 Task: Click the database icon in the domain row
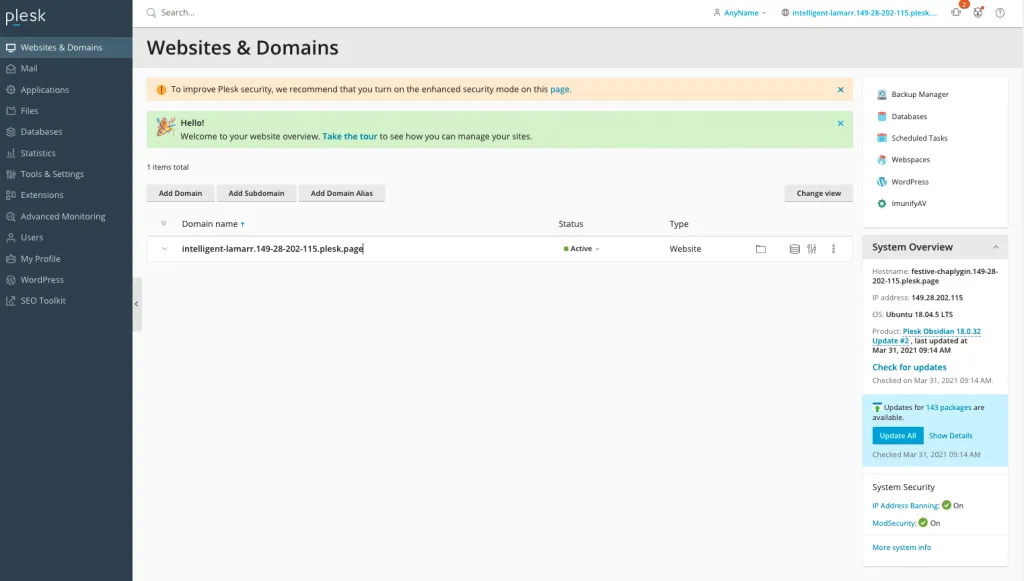[x=795, y=249]
